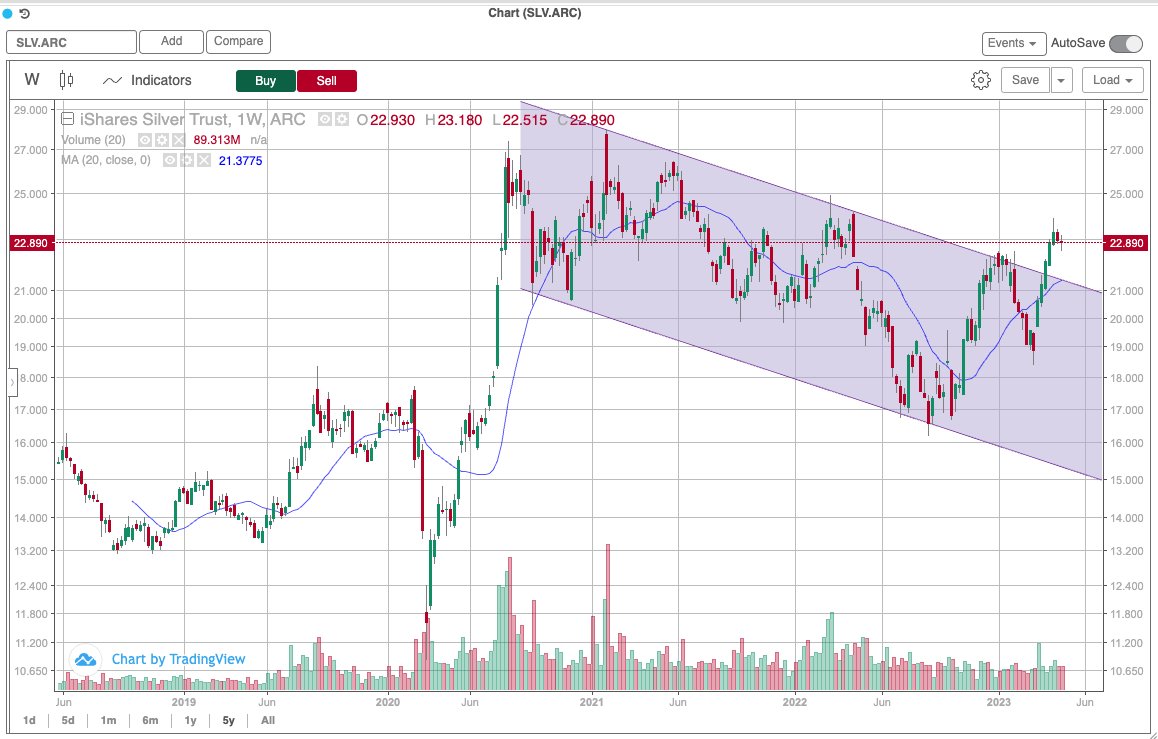Click the MA (20, close, 0) legend label
The width and height of the screenshot is (1158, 739).
point(106,160)
